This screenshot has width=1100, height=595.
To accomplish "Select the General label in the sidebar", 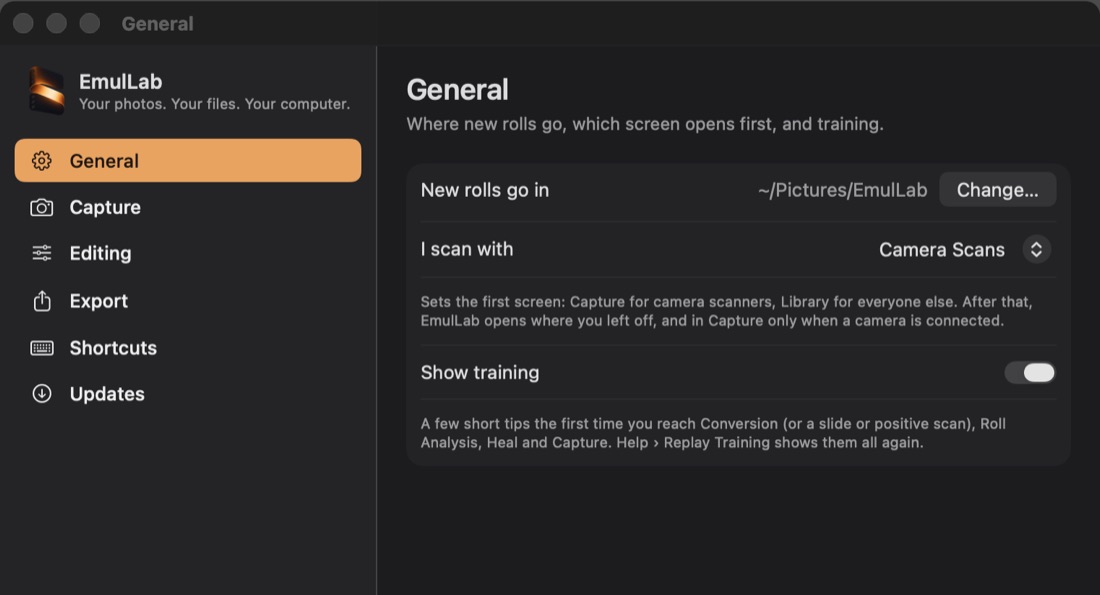I will pos(104,161).
